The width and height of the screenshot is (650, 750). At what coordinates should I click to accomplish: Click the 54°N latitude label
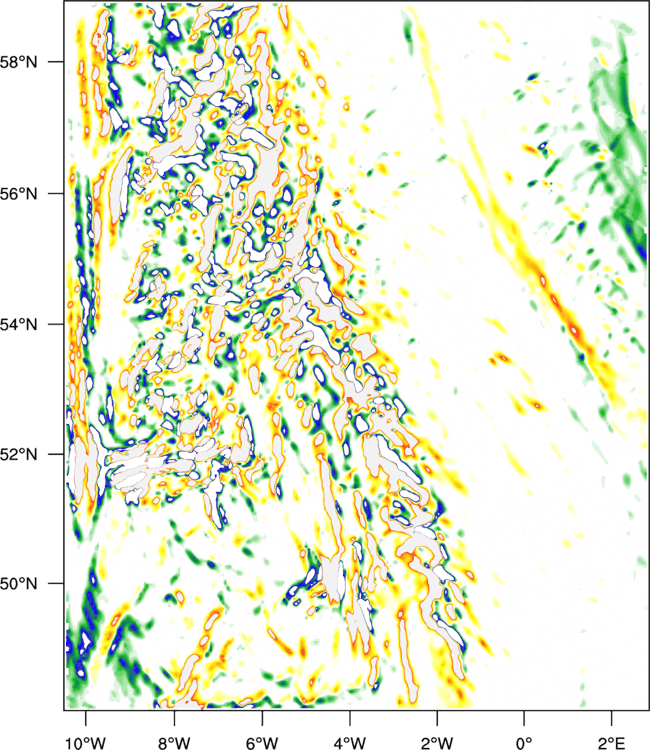coord(19,325)
